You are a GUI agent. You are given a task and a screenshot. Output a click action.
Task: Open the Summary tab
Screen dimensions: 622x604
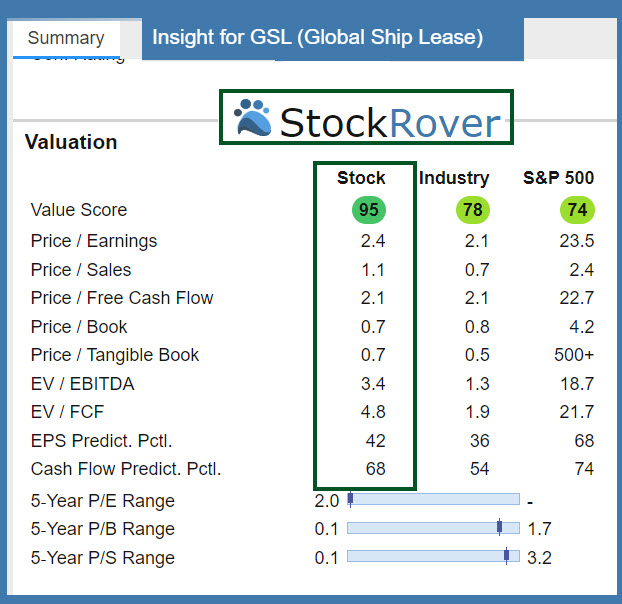66,38
